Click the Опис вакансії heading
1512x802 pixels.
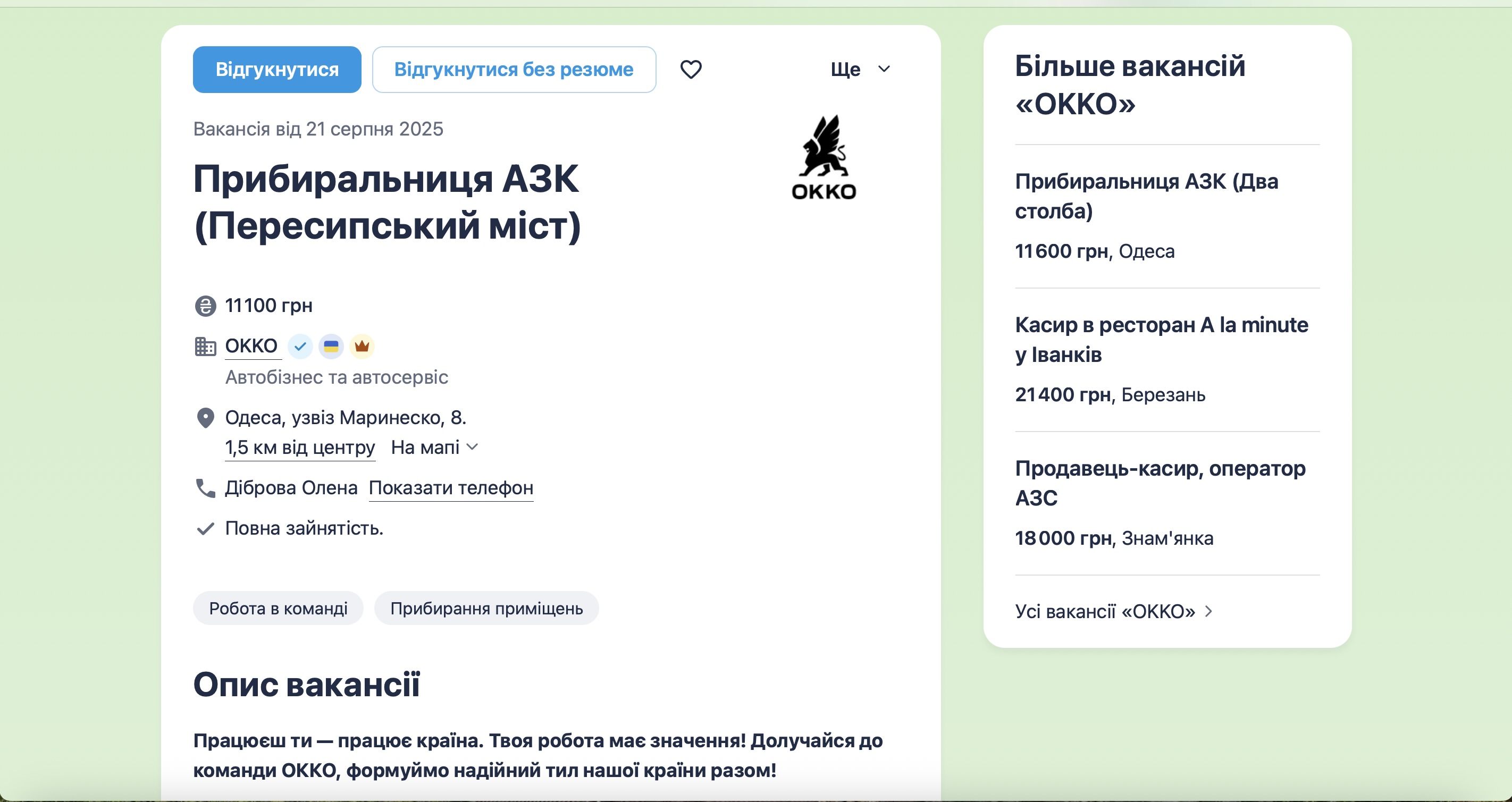click(306, 684)
